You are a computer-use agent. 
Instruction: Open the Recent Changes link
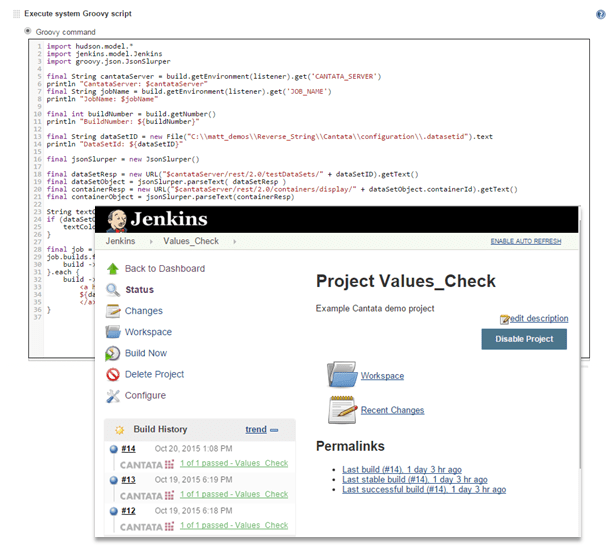click(393, 410)
